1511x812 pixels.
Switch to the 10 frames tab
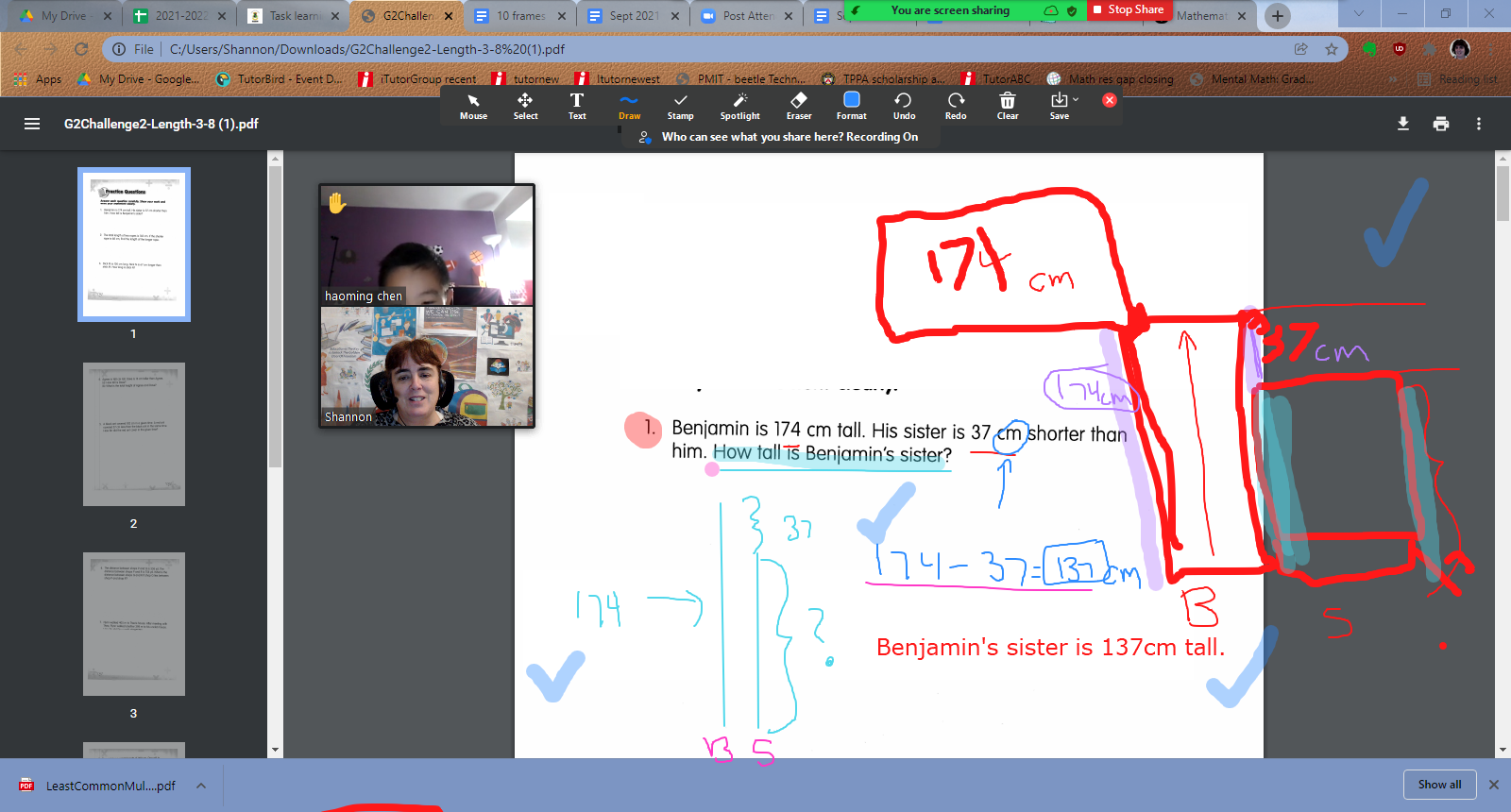point(520,16)
